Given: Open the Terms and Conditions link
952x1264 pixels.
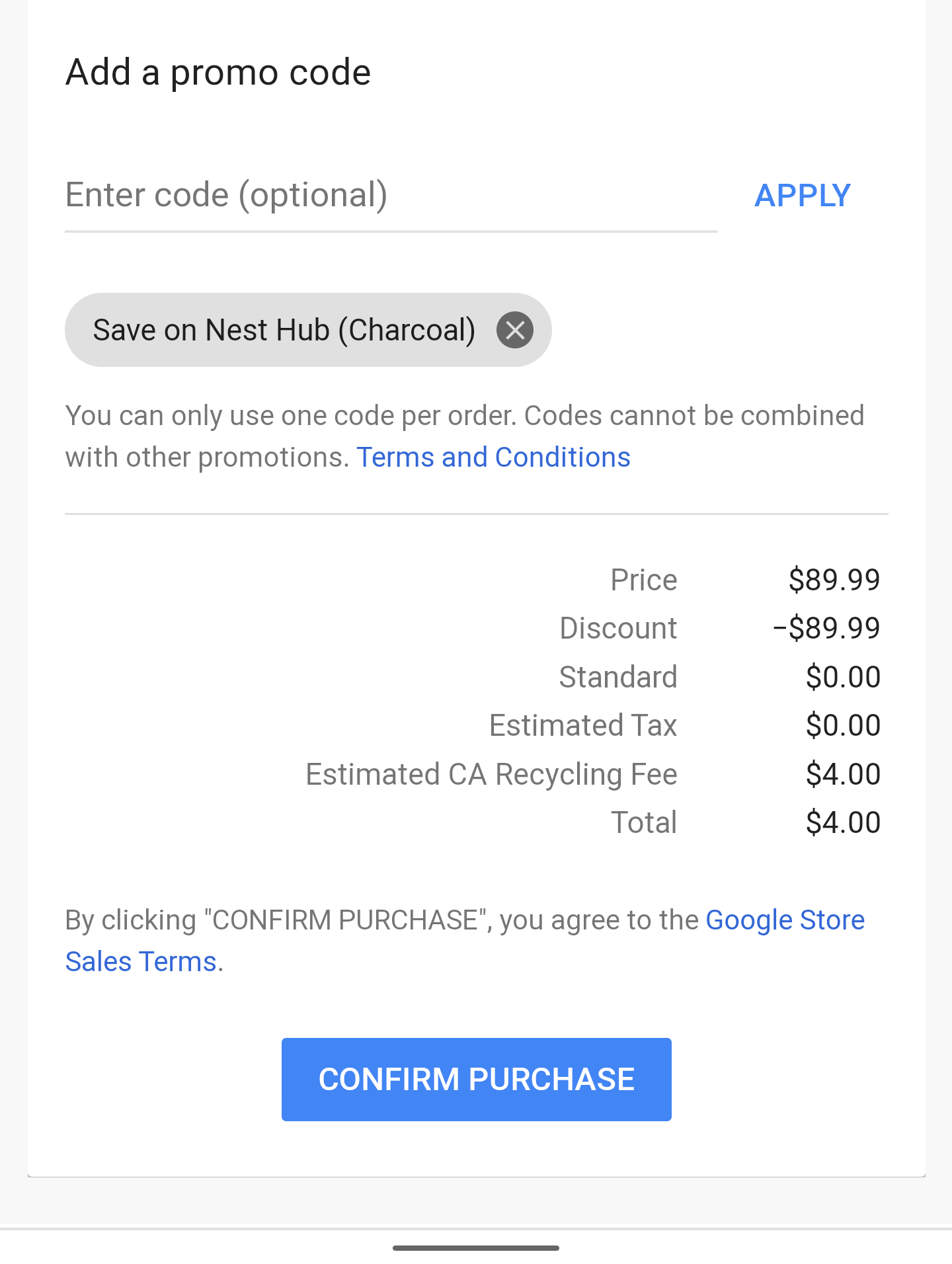Looking at the screenshot, I should pyautogui.click(x=493, y=457).
